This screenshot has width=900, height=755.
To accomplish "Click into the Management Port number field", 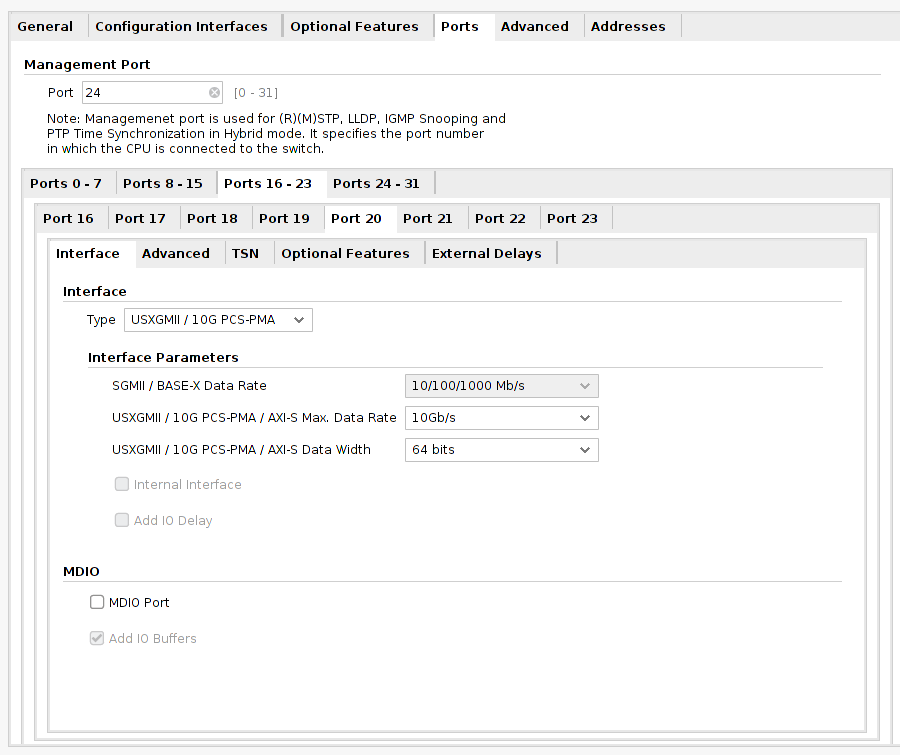I will click(x=146, y=92).
